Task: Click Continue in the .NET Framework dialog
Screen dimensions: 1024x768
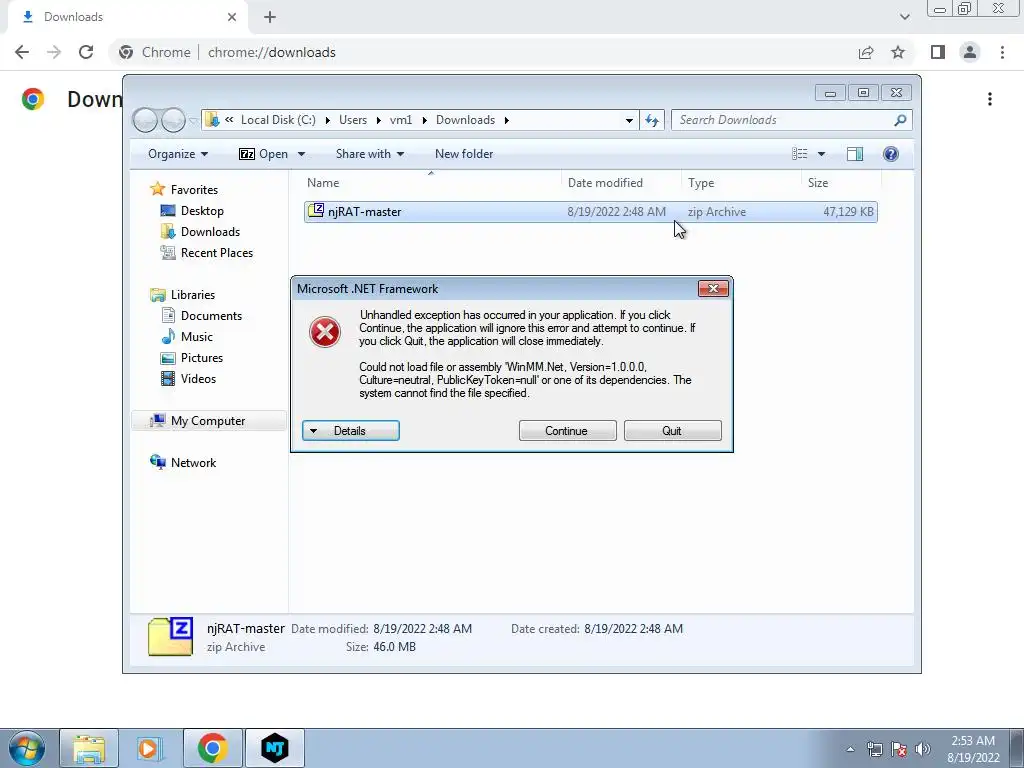Action: pyautogui.click(x=567, y=430)
